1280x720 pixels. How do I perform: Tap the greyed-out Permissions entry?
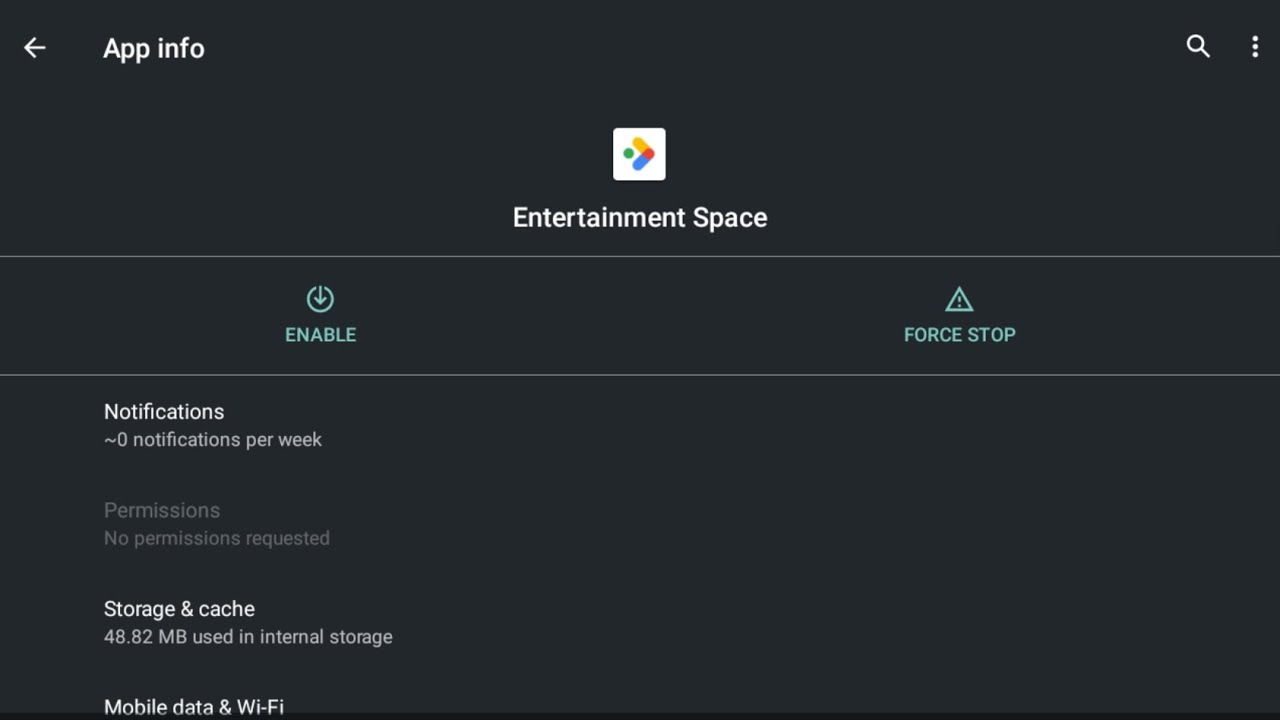pos(640,524)
